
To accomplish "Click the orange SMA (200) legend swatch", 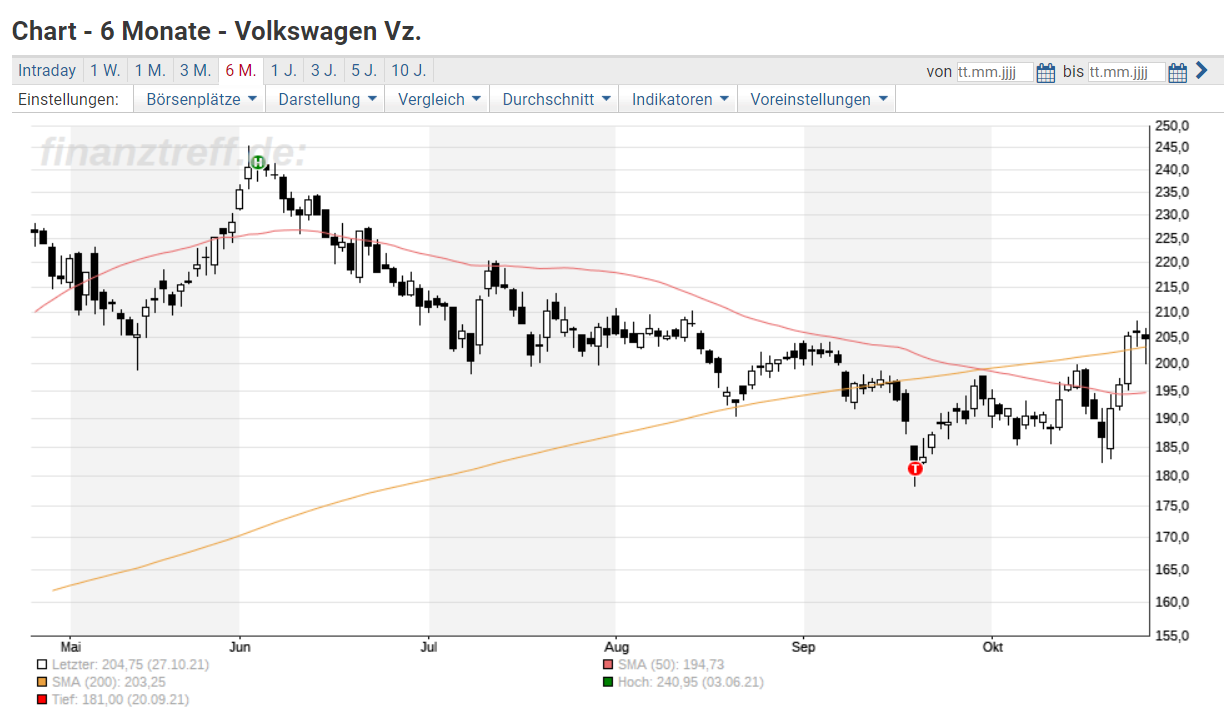I will [x=42, y=682].
